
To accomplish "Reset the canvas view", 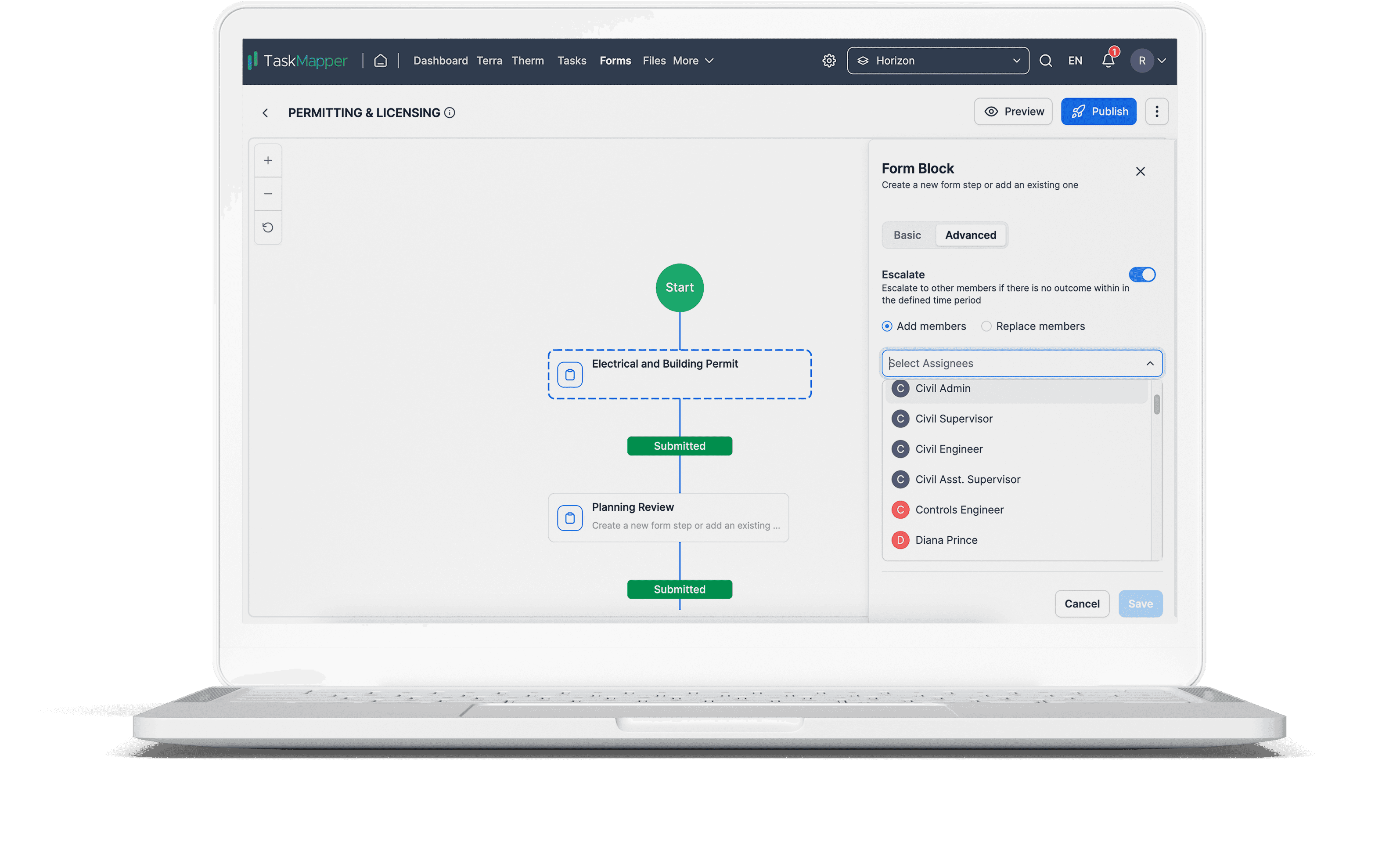I will coord(268,228).
